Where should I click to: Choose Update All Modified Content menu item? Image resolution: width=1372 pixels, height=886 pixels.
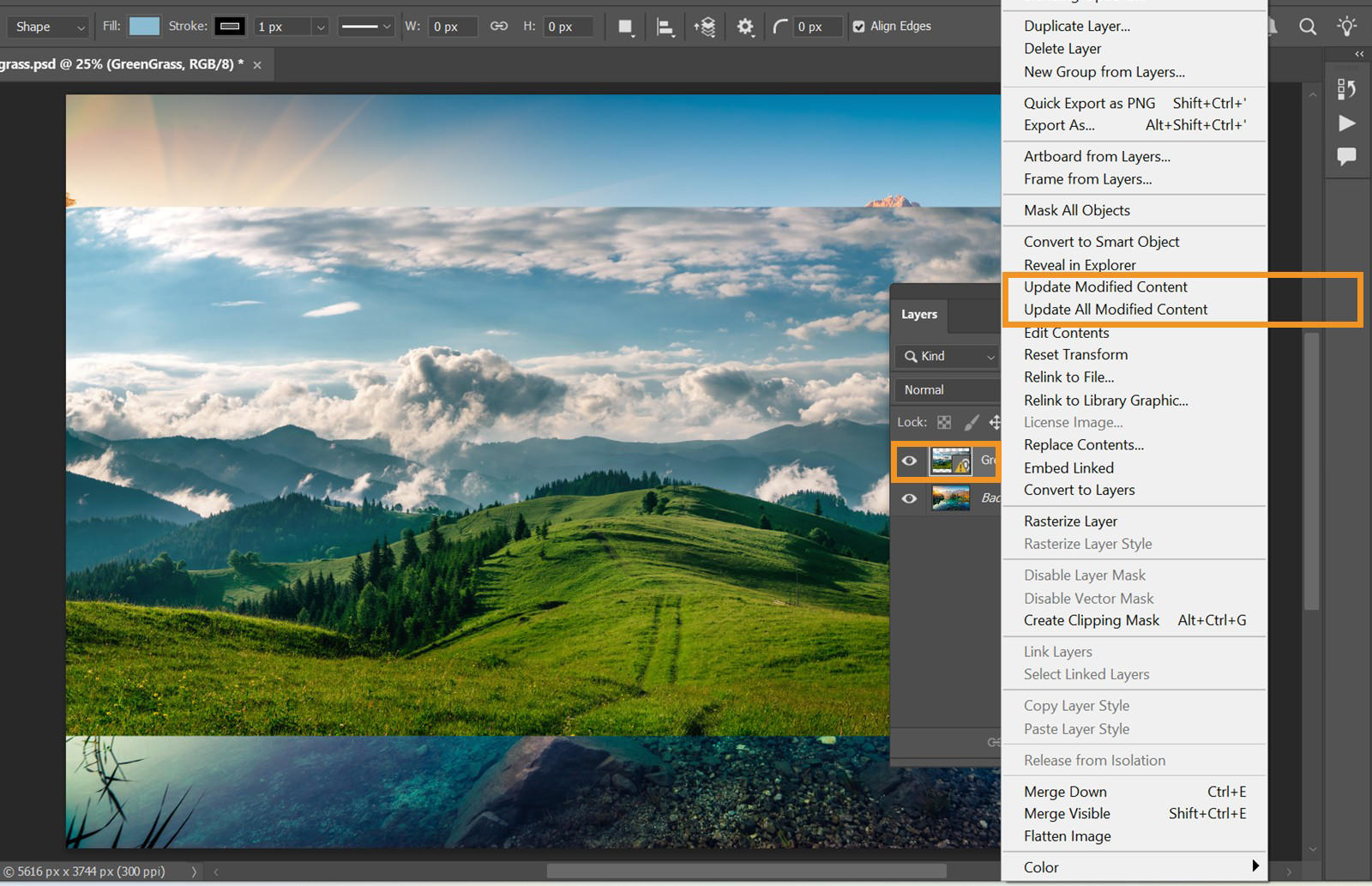click(1115, 309)
